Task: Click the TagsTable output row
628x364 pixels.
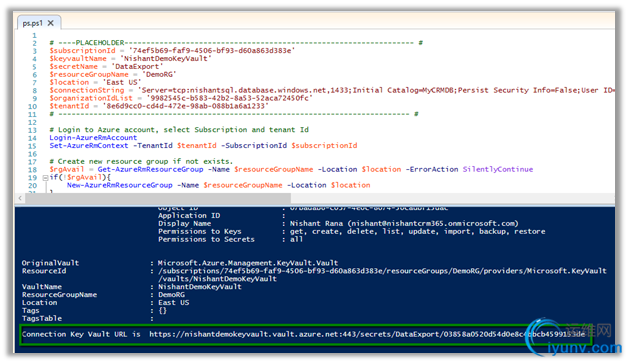Action: (88, 319)
